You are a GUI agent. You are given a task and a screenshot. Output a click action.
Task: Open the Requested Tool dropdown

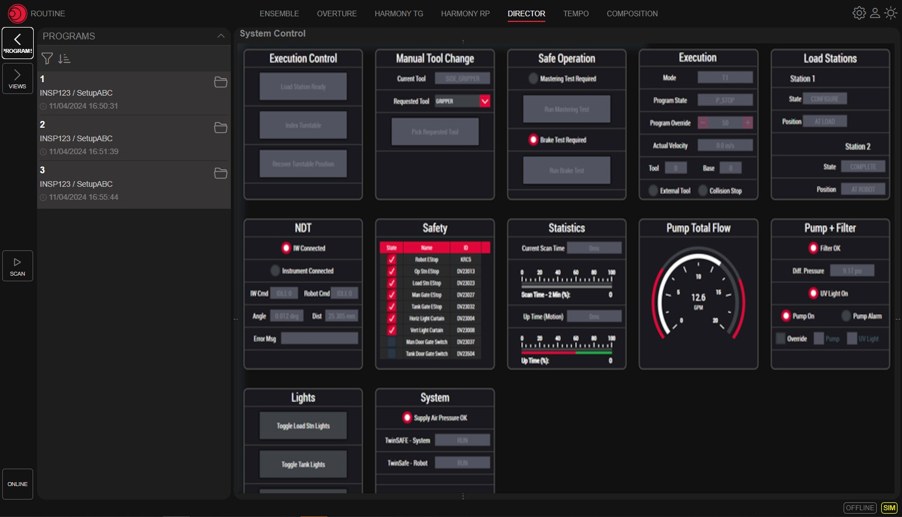(x=485, y=101)
